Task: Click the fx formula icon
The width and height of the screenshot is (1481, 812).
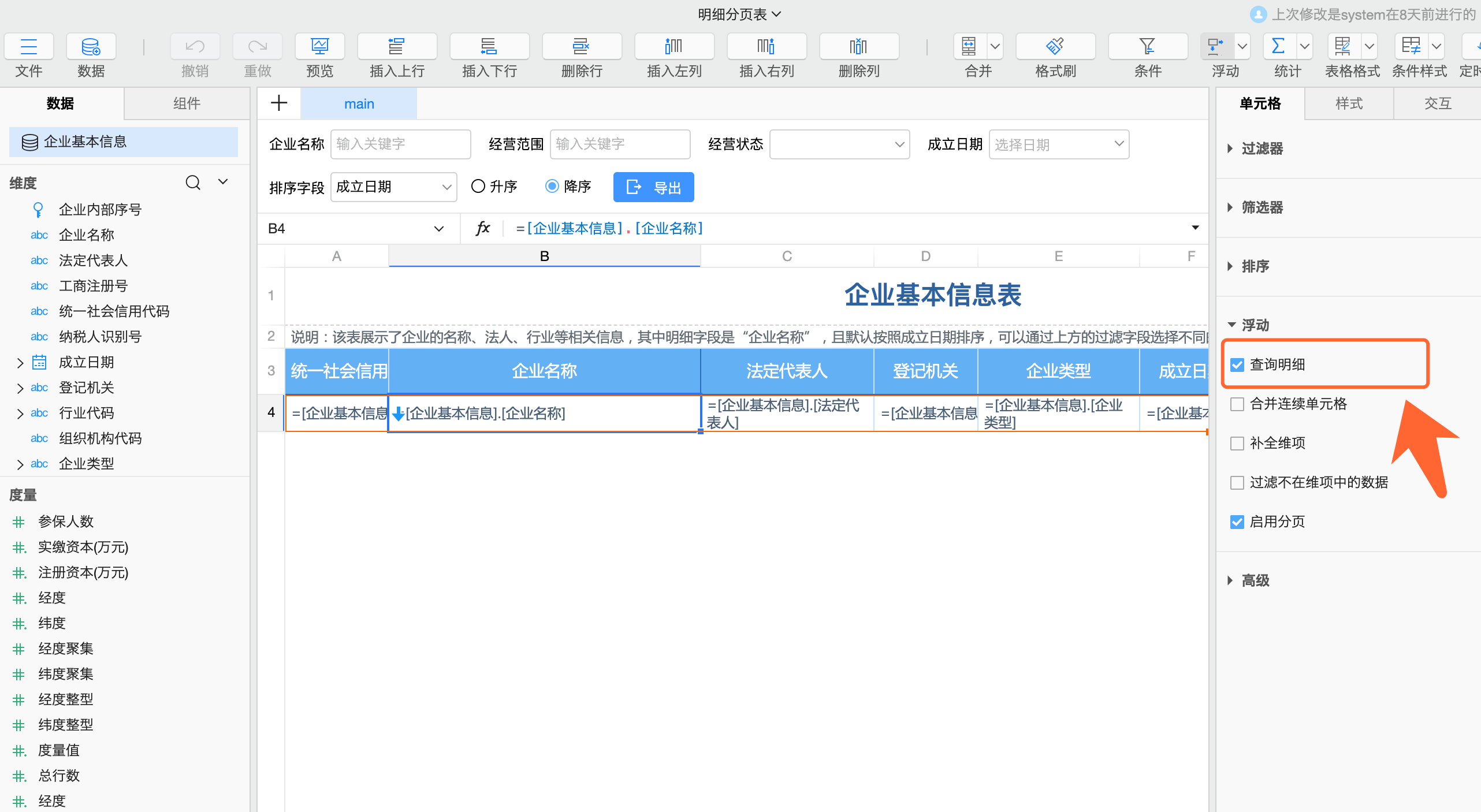Action: click(x=483, y=229)
